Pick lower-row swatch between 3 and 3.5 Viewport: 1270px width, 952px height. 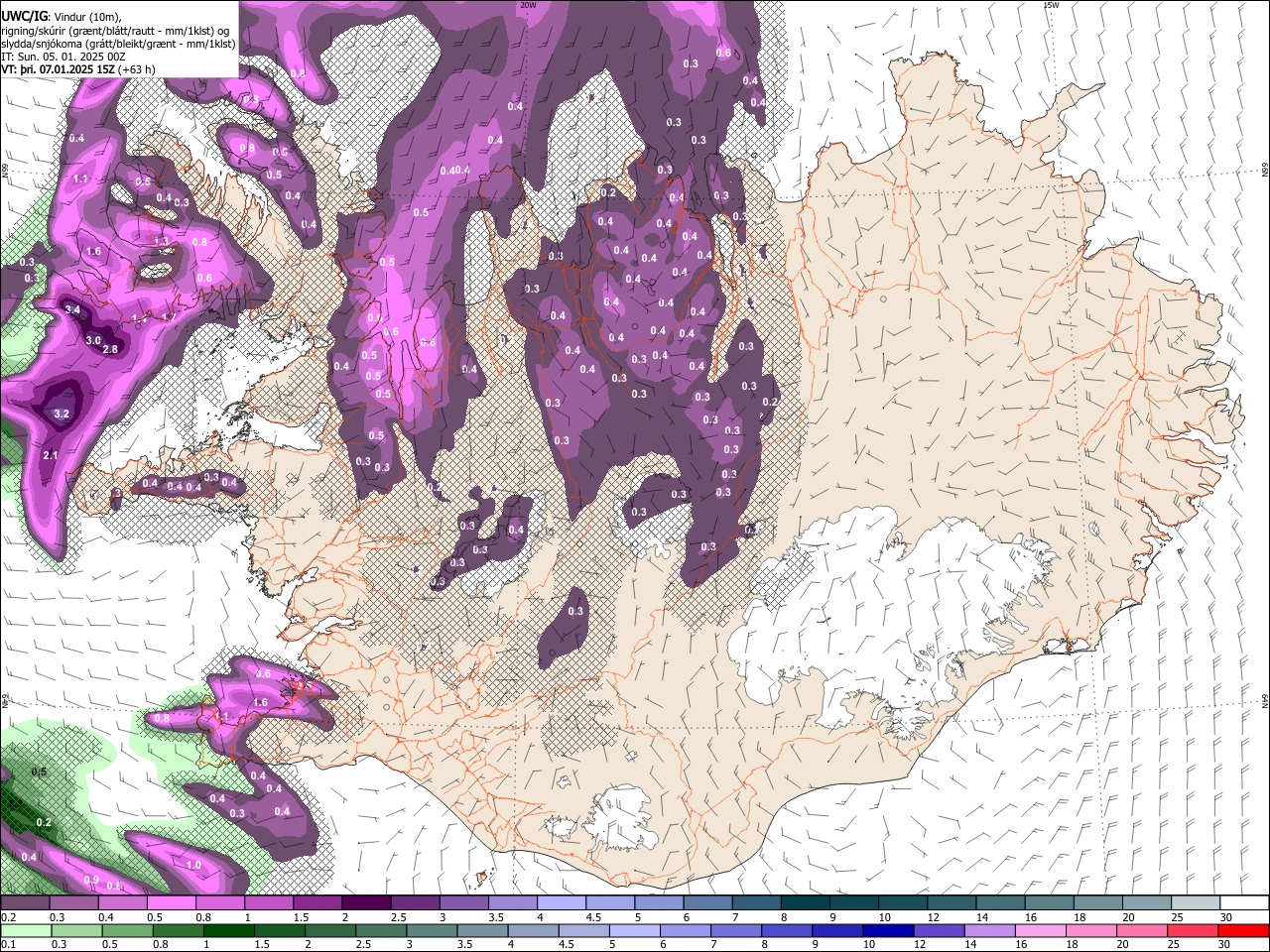[x=432, y=931]
